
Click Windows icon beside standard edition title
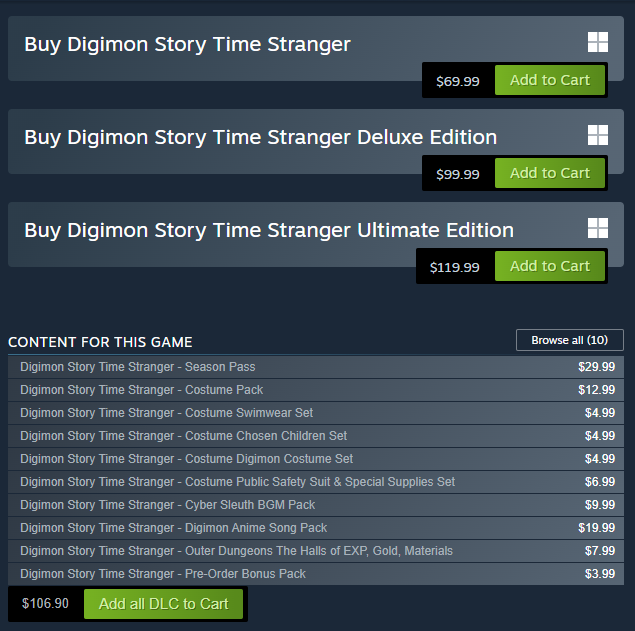point(598,42)
